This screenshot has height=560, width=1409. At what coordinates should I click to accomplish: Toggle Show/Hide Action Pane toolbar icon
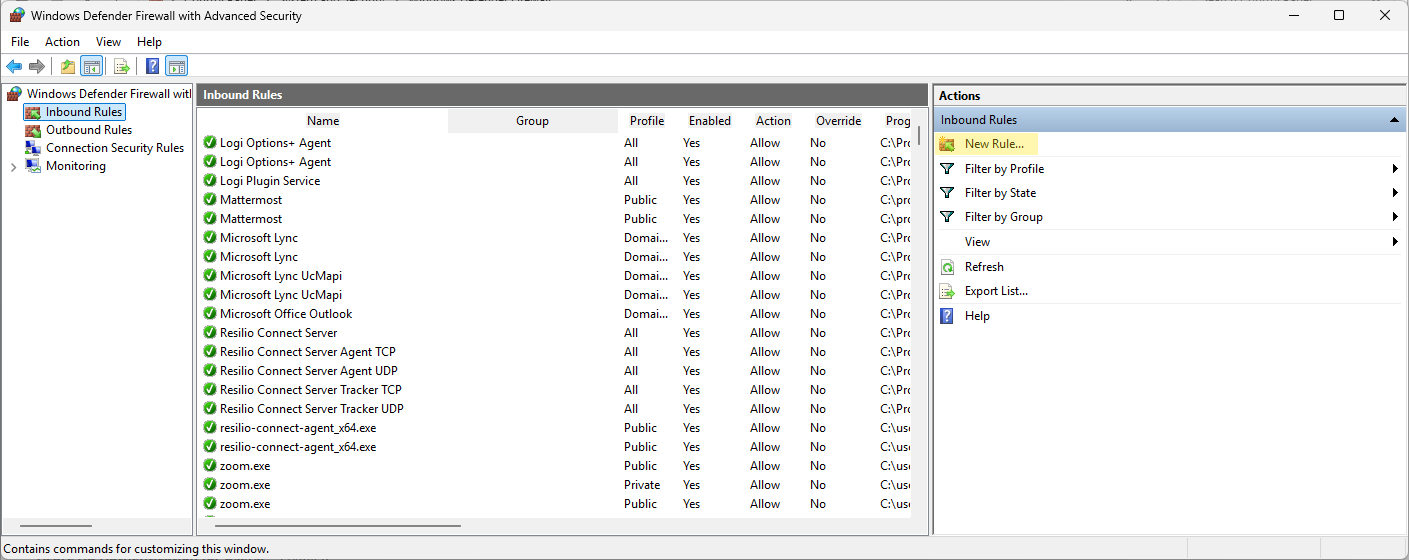pos(177,67)
